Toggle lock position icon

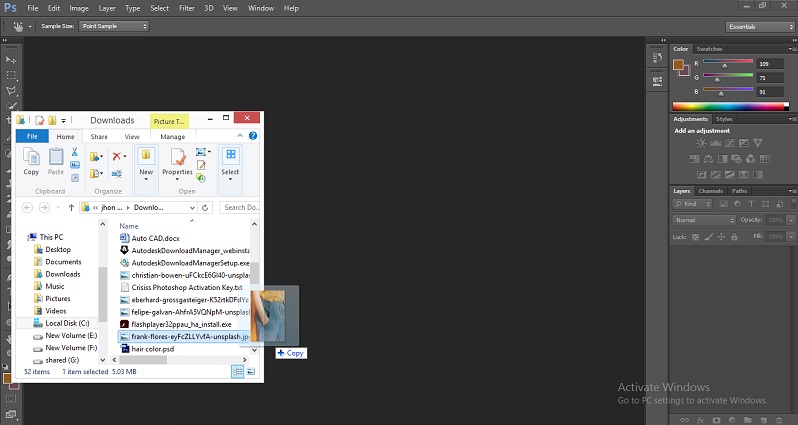pos(721,237)
